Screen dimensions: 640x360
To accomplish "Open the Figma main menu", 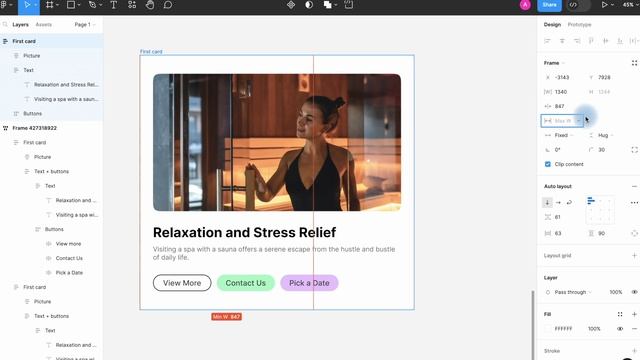I will (5, 5).
